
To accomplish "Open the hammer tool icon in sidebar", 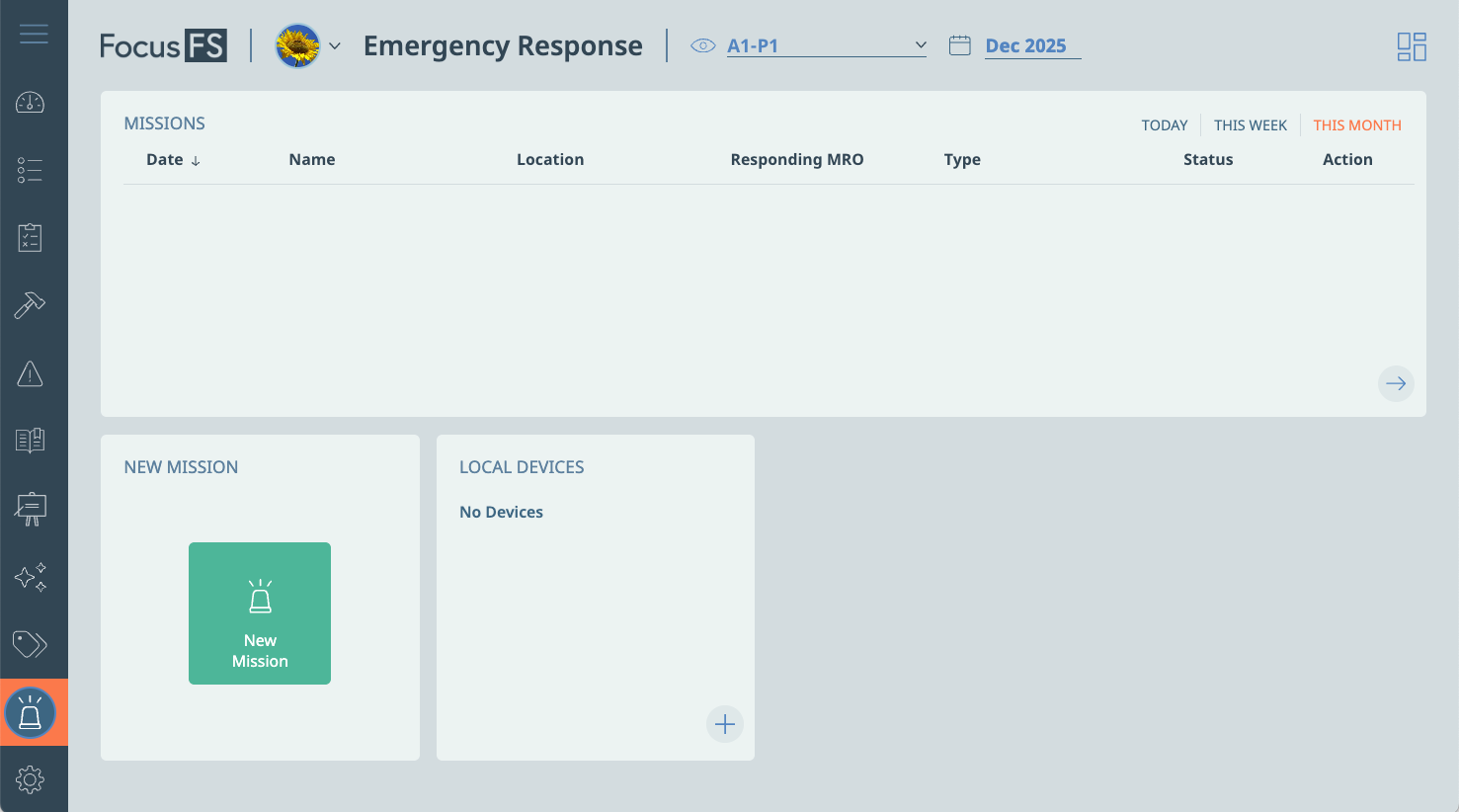I will 30,305.
